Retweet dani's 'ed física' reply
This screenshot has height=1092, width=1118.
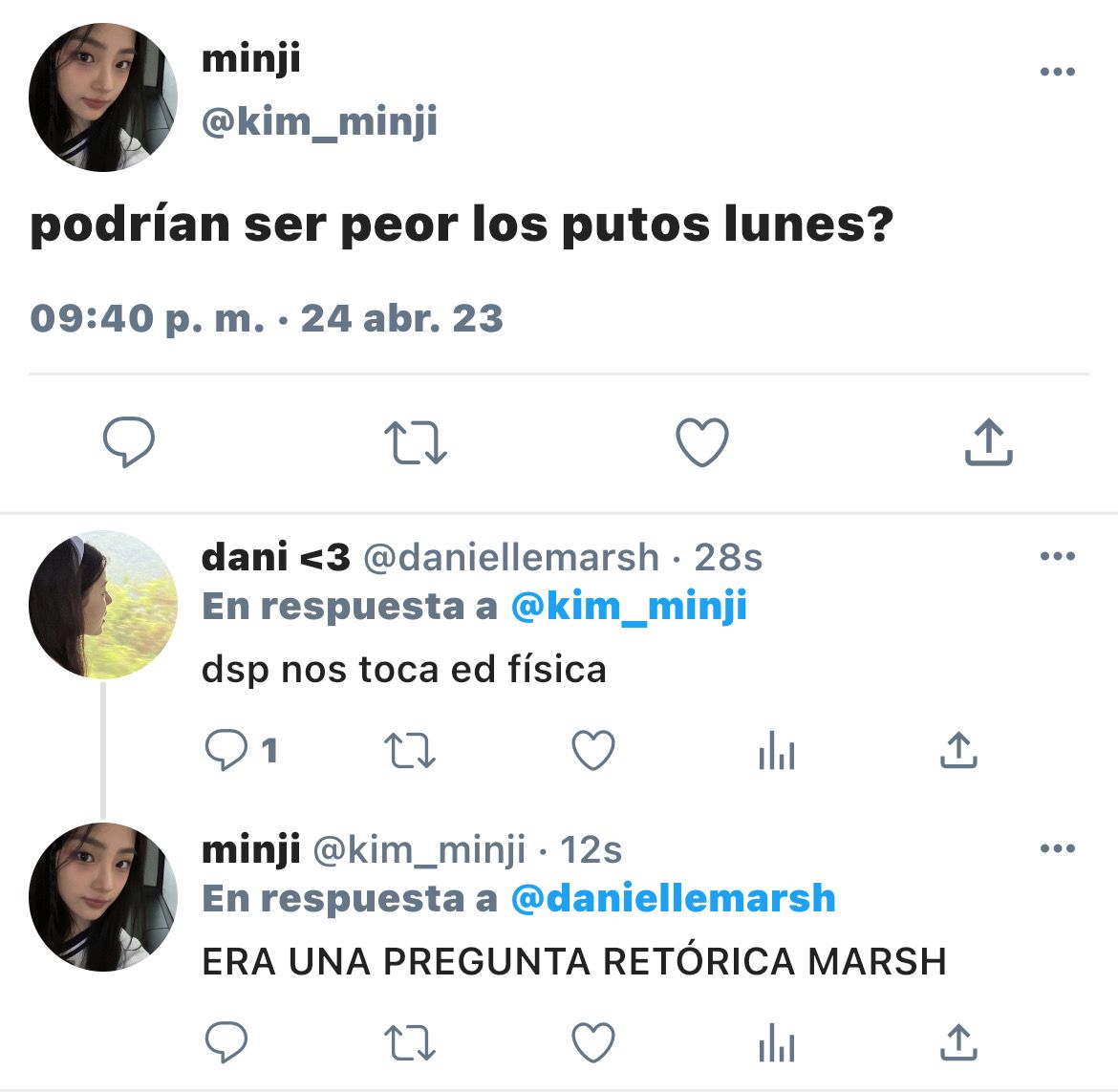409,751
